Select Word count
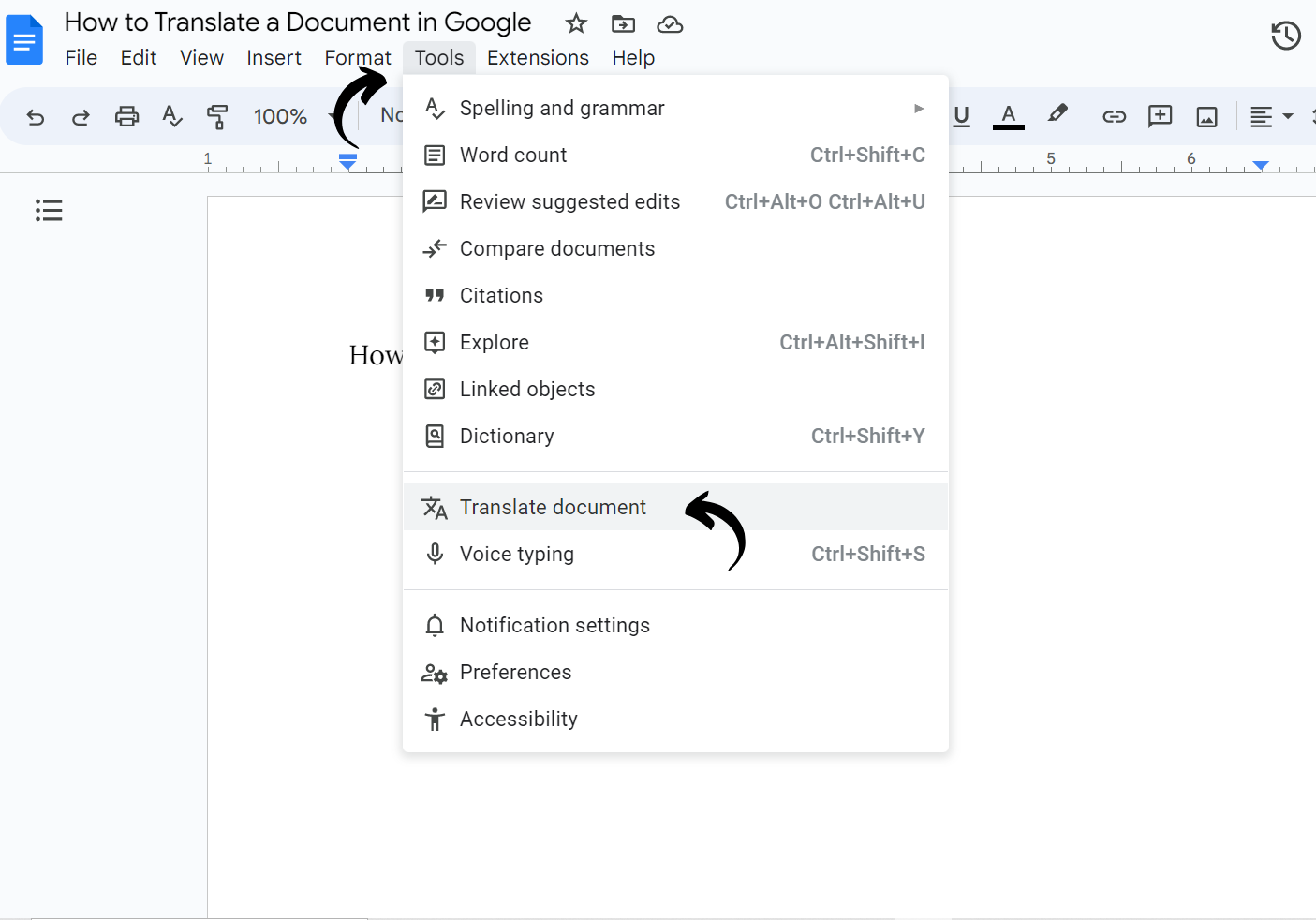This screenshot has height=920, width=1316. 675,155
